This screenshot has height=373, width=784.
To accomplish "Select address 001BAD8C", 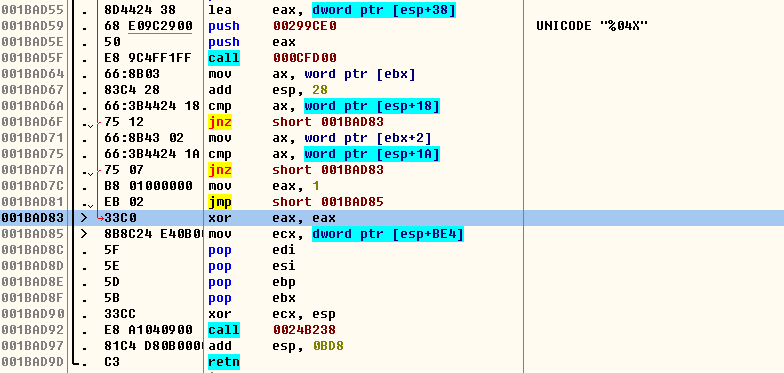I will (32, 250).
